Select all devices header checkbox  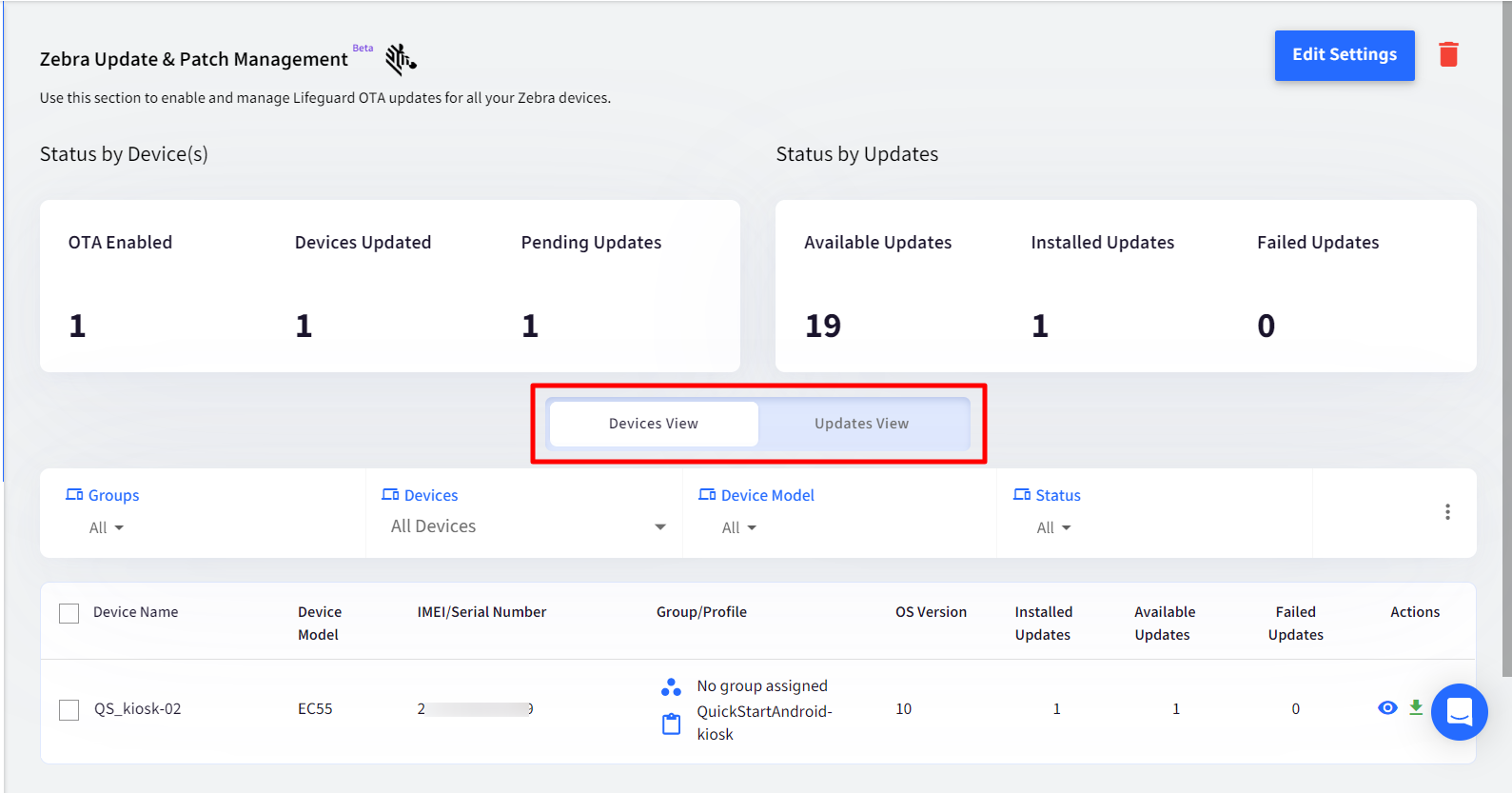click(69, 613)
